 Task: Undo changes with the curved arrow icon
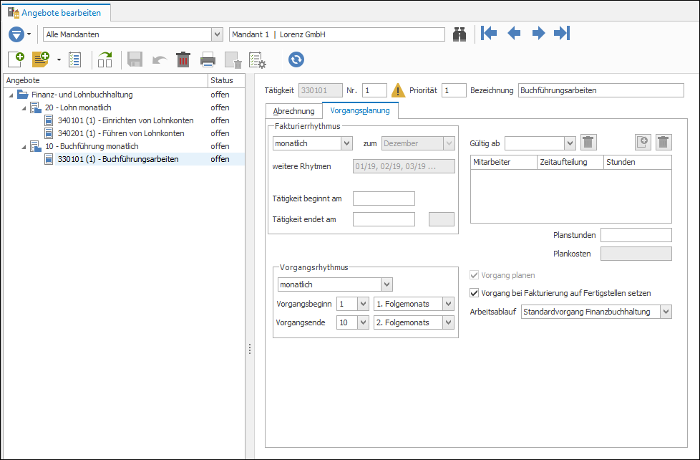point(159,60)
